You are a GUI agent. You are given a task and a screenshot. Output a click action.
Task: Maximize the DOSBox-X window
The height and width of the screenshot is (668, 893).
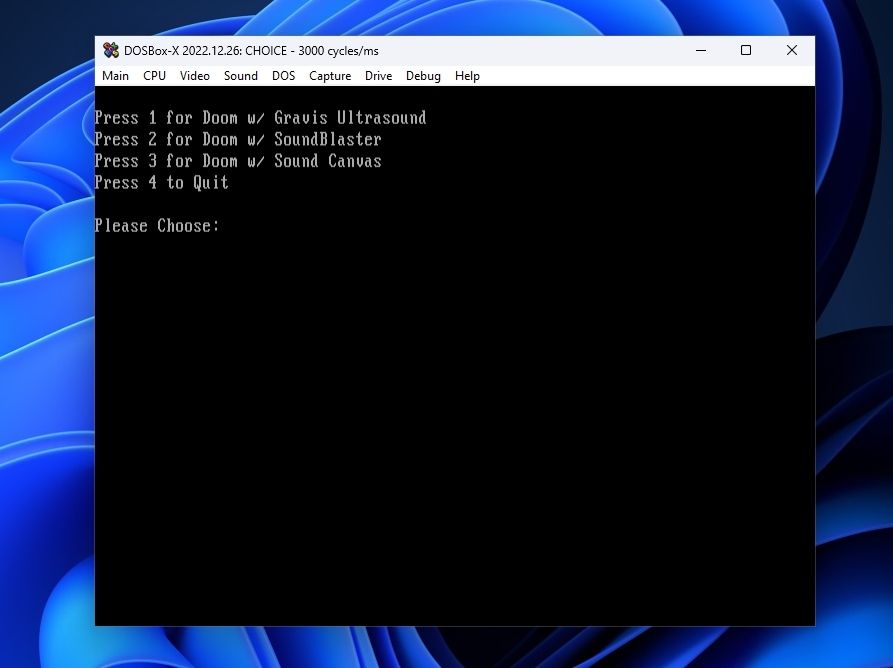pyautogui.click(x=745, y=50)
